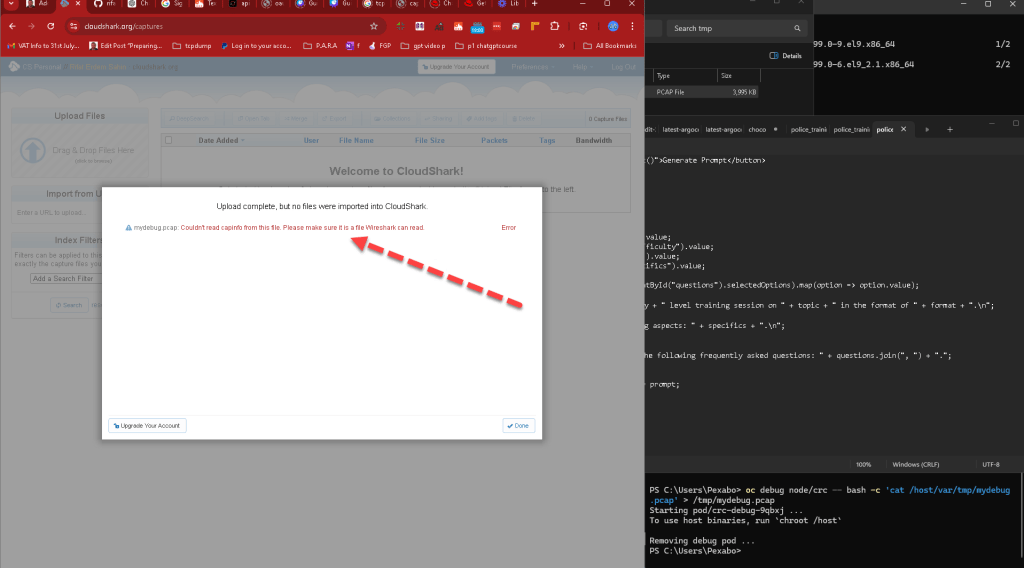The height and width of the screenshot is (568, 1024).
Task: Click the CloudShark shark logo icon
Action: coord(14,67)
